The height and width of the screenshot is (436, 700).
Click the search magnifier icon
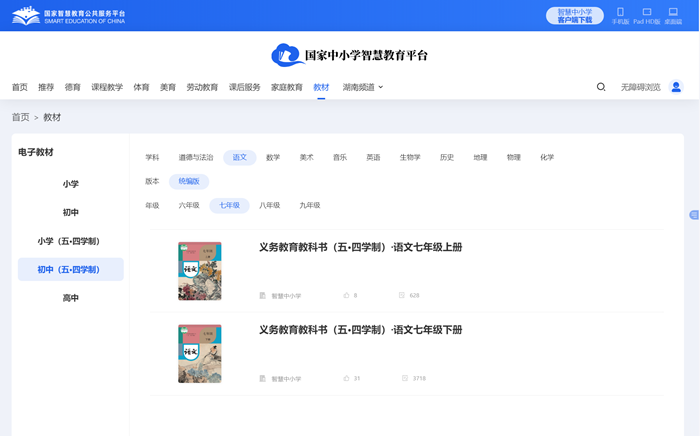pos(601,87)
